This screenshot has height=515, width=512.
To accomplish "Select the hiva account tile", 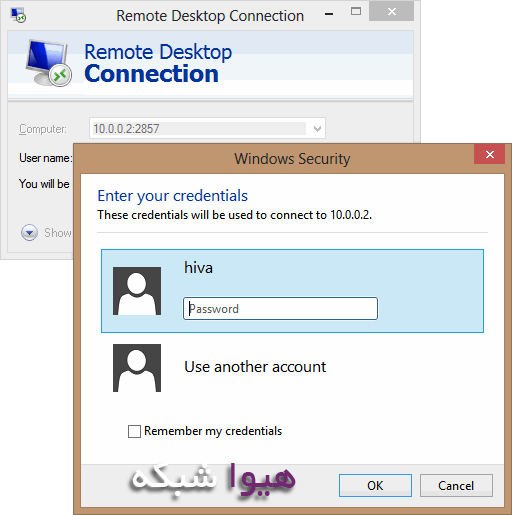I will coord(292,291).
